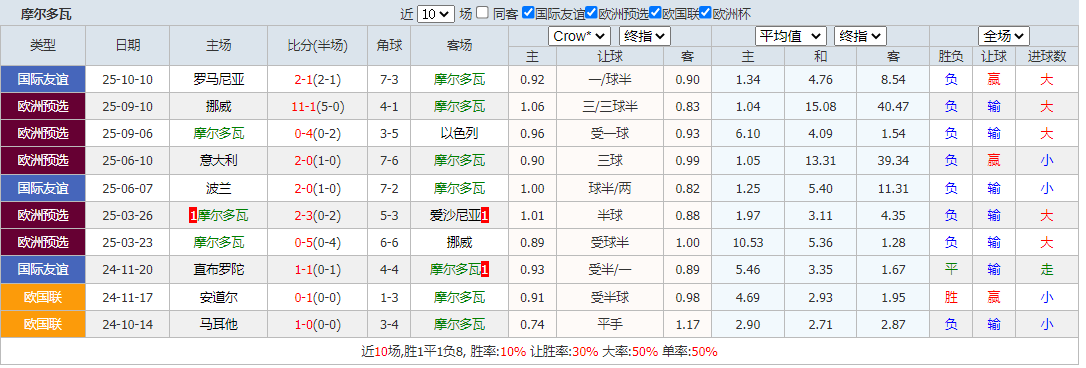Viewport: 1086px width, 368px height.
Task: Click the 25-06-07 date cell
Action: (x=127, y=189)
